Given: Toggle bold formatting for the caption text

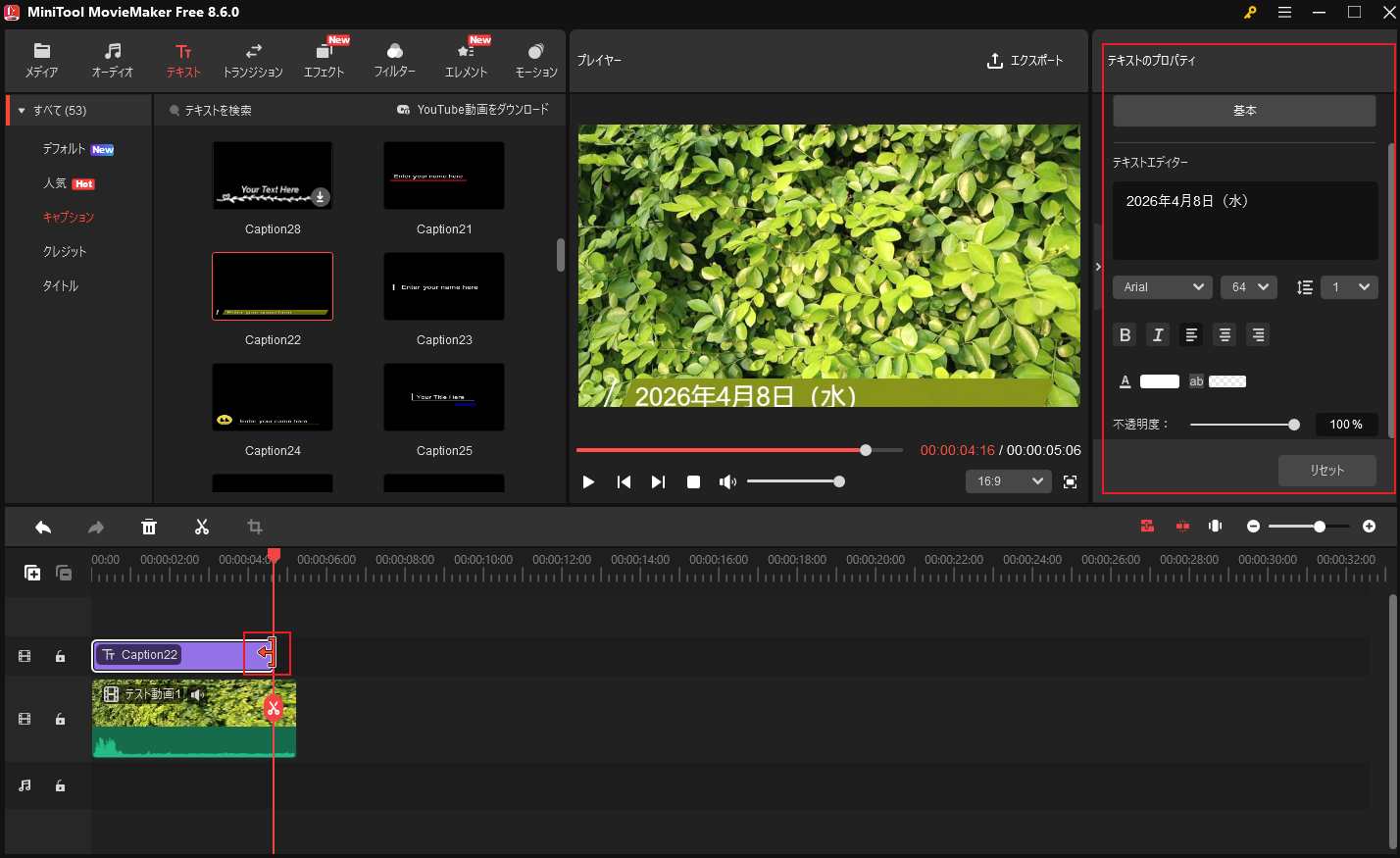Looking at the screenshot, I should tap(1125, 334).
